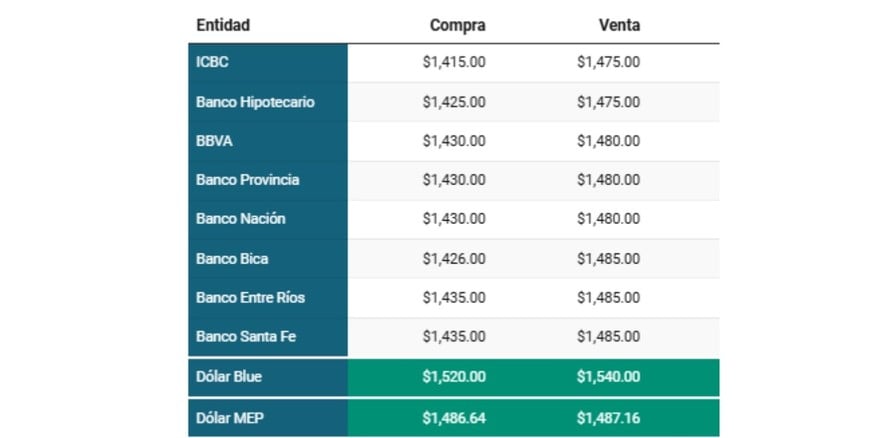Select the Banco Santa Fe label
Screen dimensions: 870x438
246,337
